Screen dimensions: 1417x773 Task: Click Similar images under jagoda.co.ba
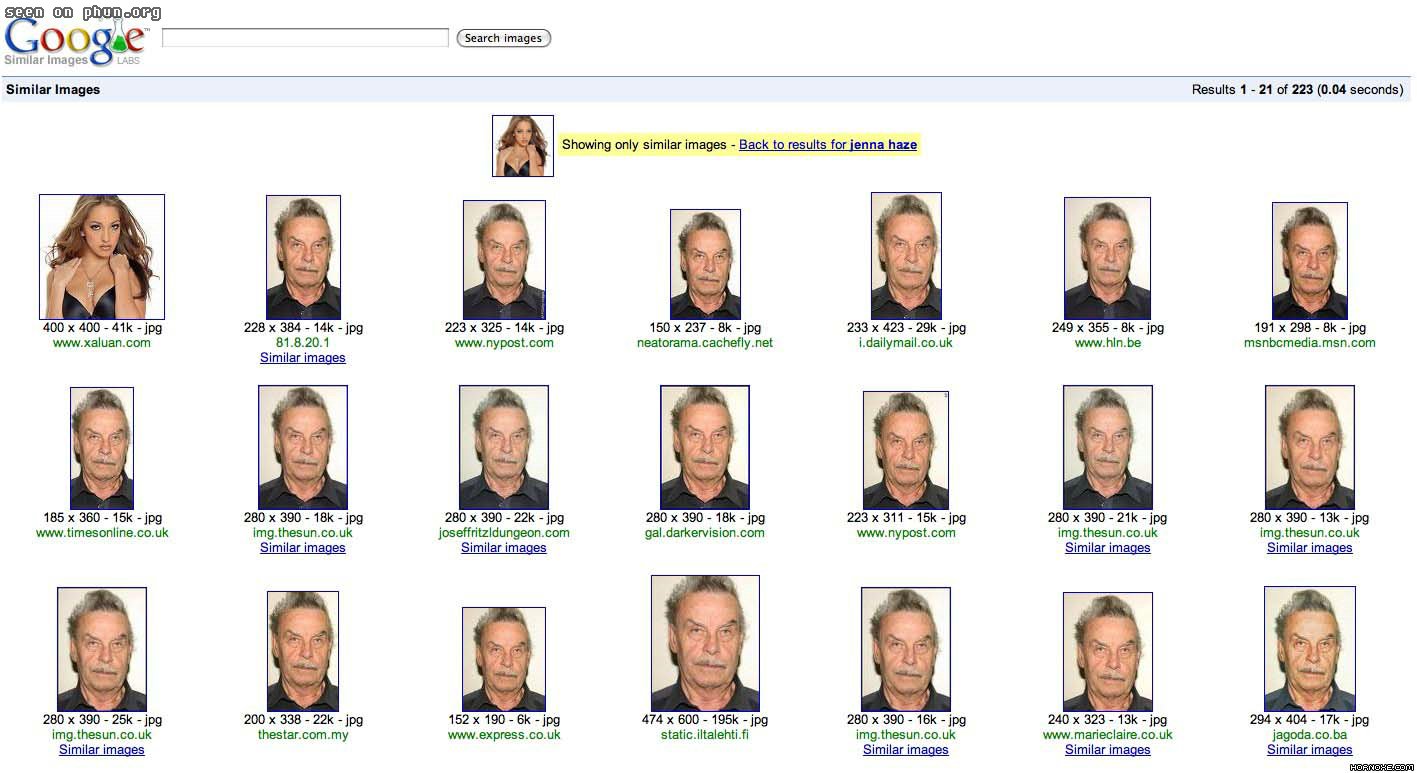[1309, 750]
